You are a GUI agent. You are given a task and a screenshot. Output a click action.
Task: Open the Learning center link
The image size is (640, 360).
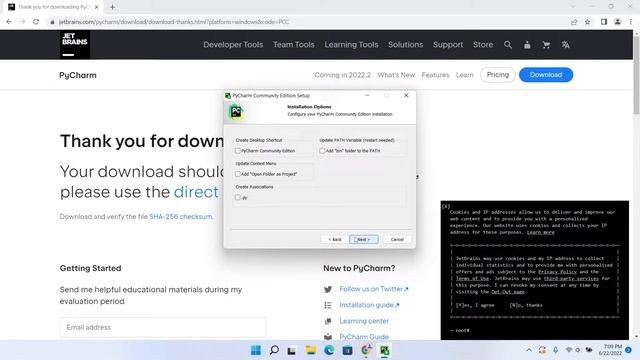[x=364, y=321]
